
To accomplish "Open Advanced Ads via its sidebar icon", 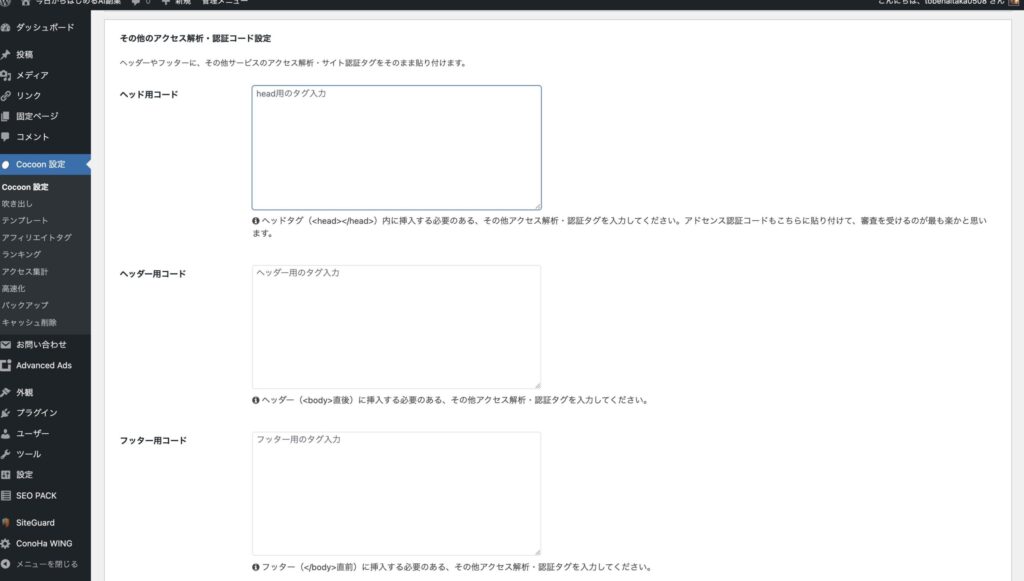I will pyautogui.click(x=5, y=366).
